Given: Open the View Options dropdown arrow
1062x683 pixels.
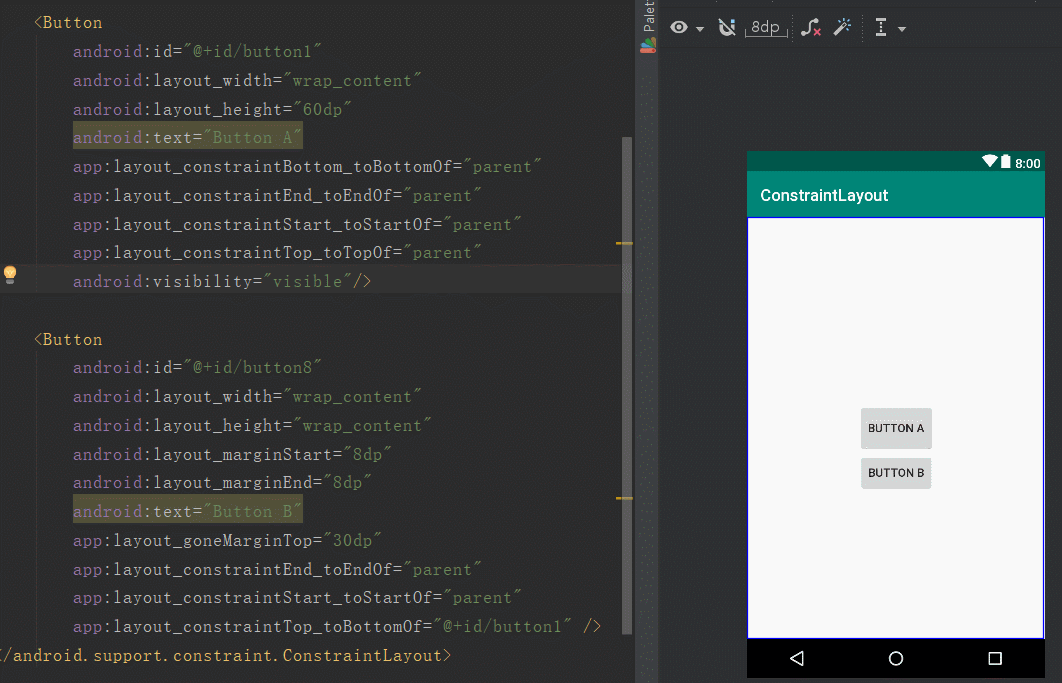Looking at the screenshot, I should point(700,28).
